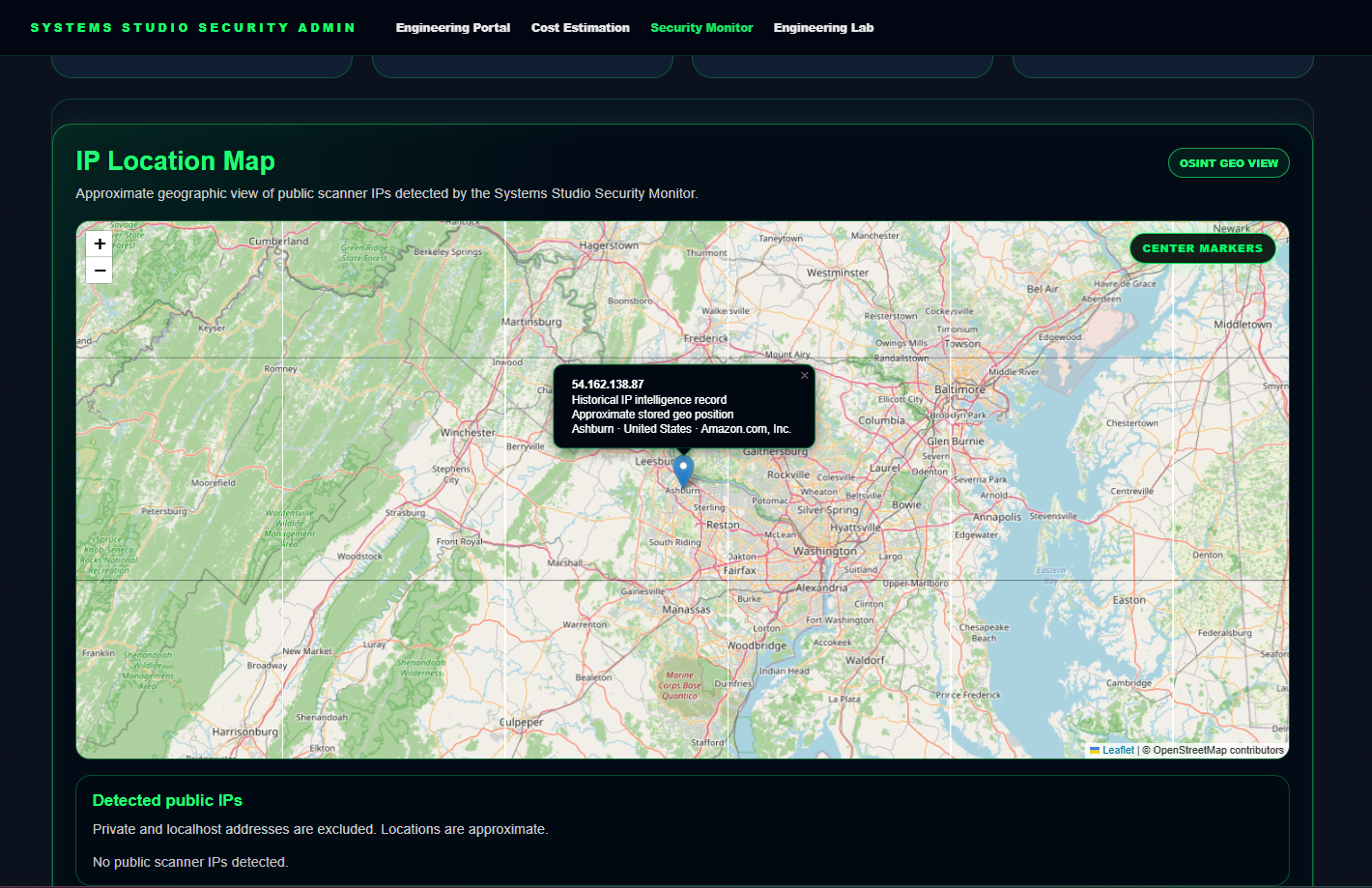Close the 54.162.138.87 popup
Image resolution: width=1372 pixels, height=888 pixels.
click(x=804, y=376)
